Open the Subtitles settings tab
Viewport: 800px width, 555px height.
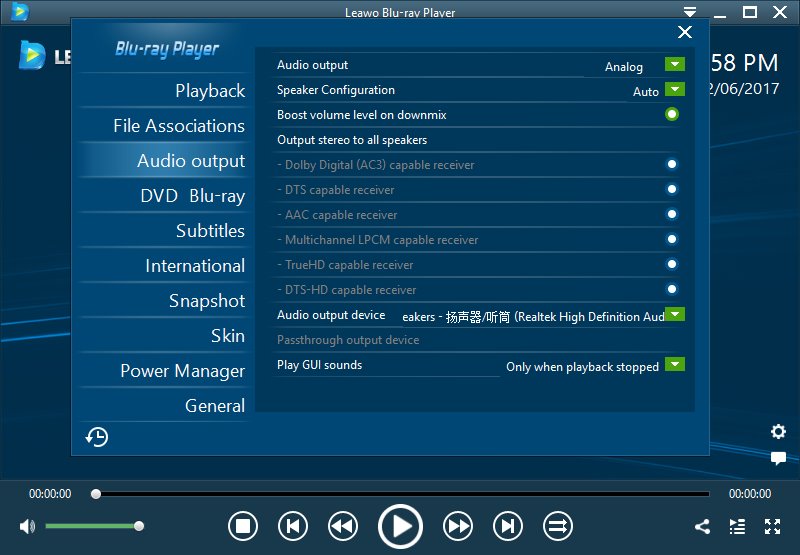point(163,231)
